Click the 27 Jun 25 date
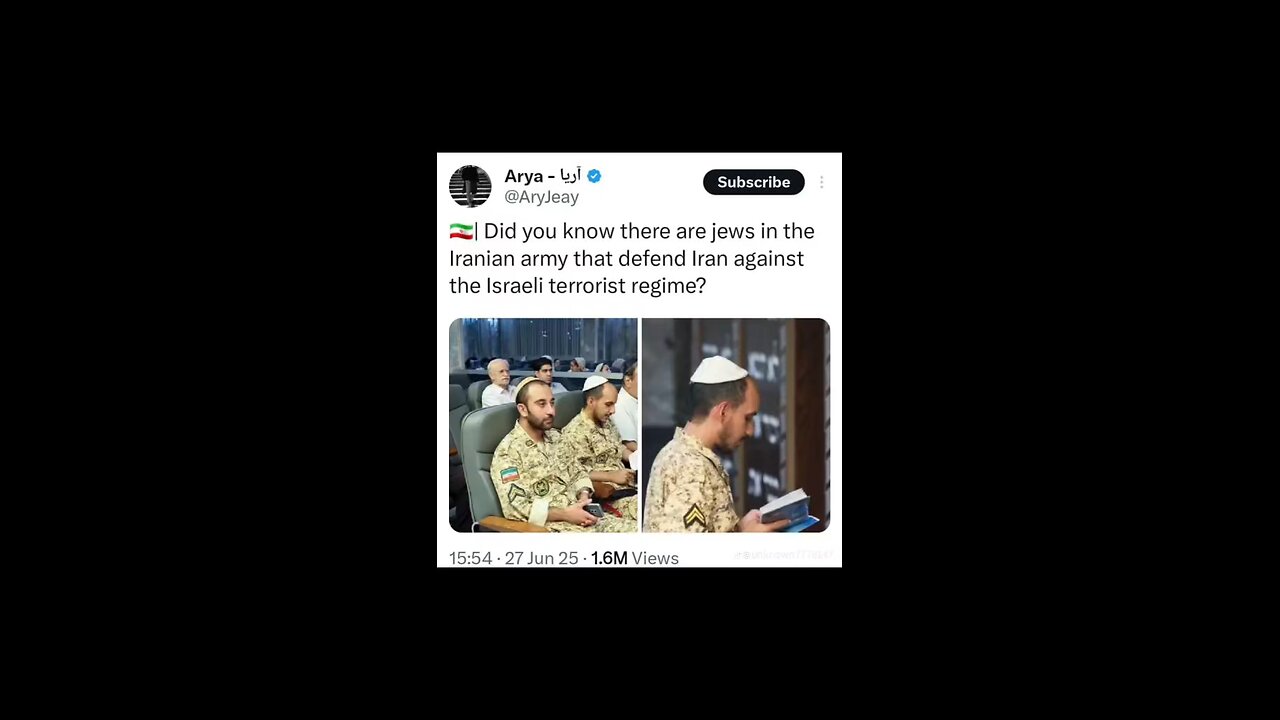The image size is (1280, 720). tap(541, 558)
